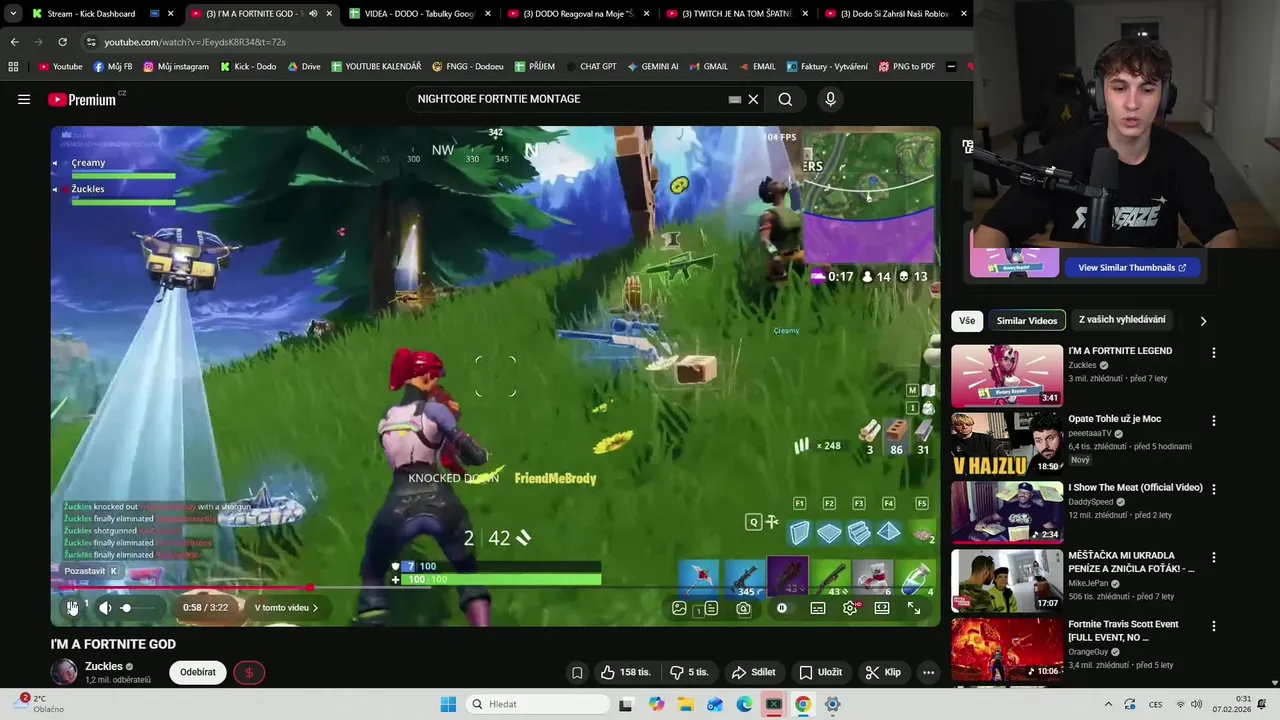Open options menu for 'Opate Tohle už je Moc'
The width and height of the screenshot is (1280, 720).
click(x=1213, y=421)
